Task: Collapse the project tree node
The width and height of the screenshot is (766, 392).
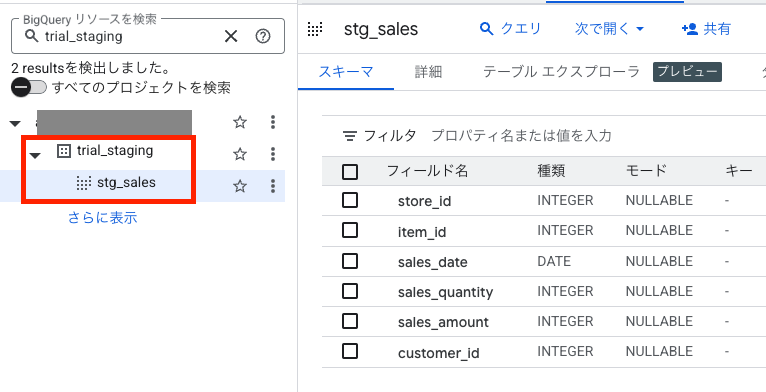Action: [x=16, y=124]
